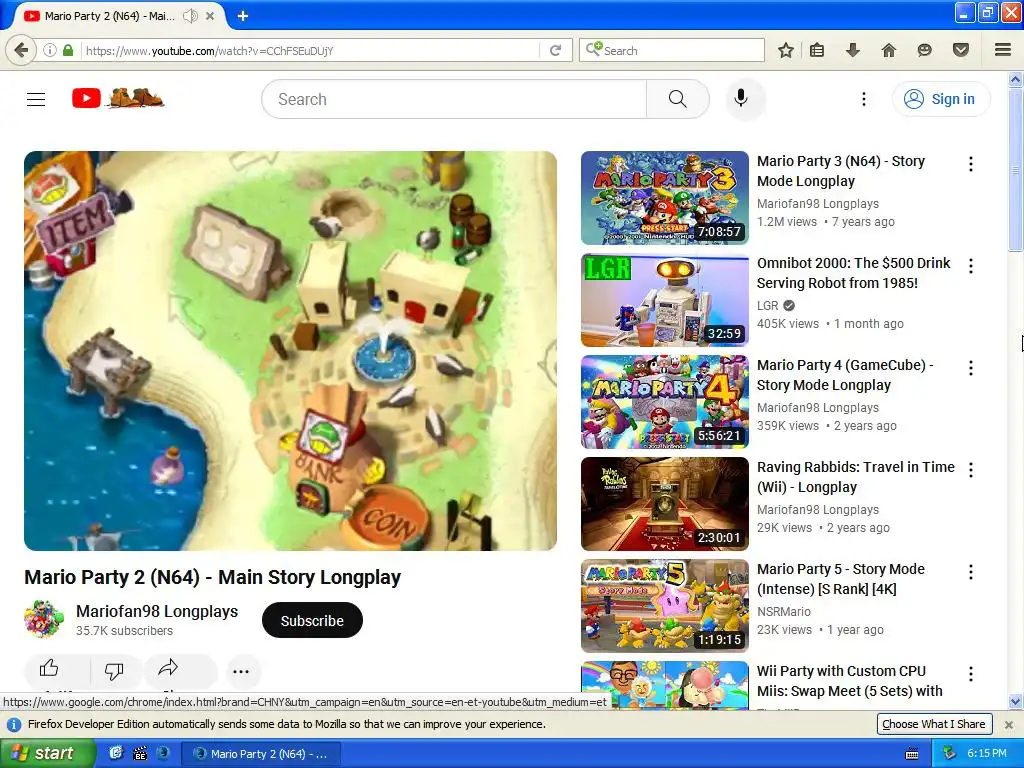
Task: Show bookmarks list icon in toolbar
Action: pyautogui.click(x=817, y=50)
